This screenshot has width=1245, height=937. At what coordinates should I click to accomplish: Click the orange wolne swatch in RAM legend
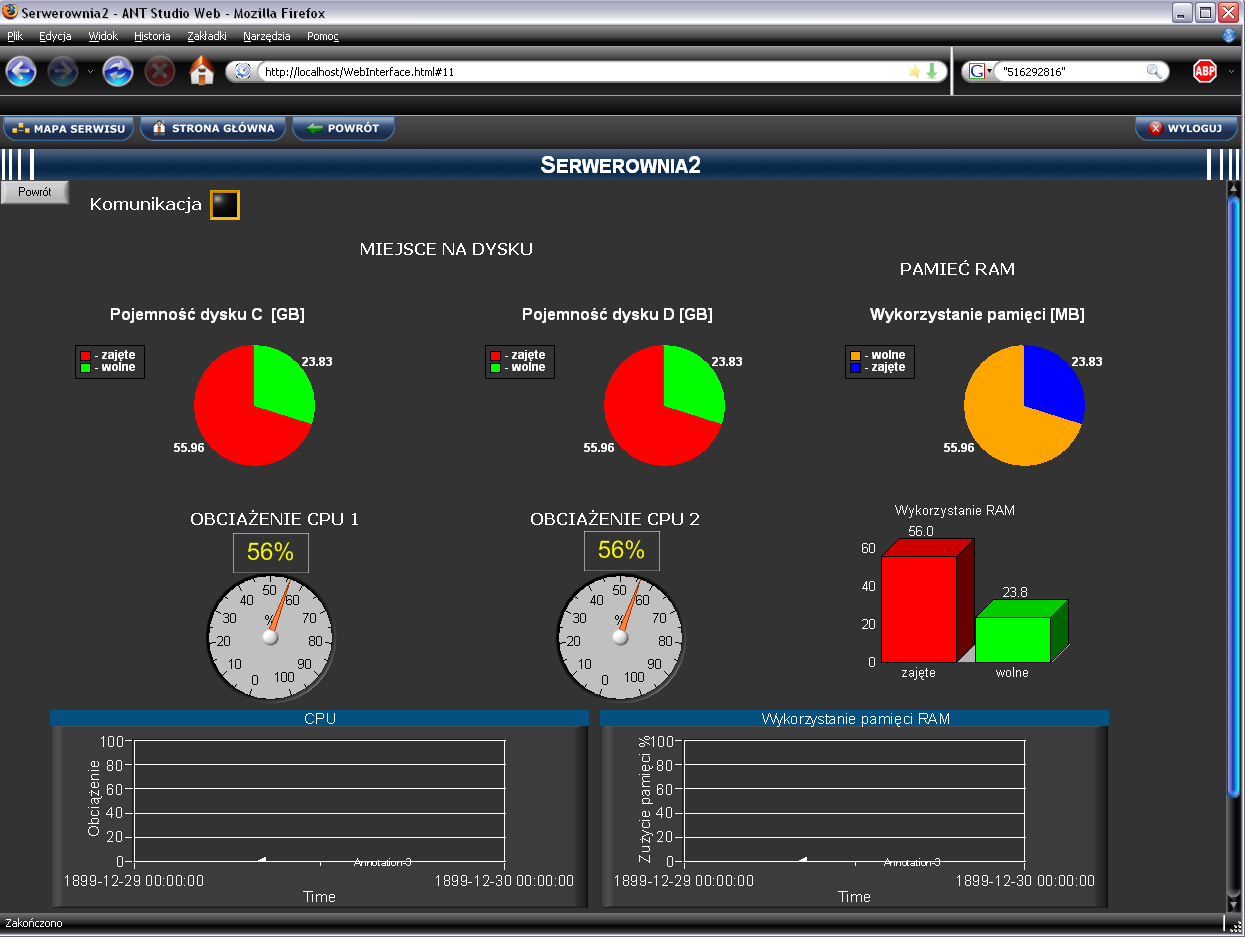(856, 356)
